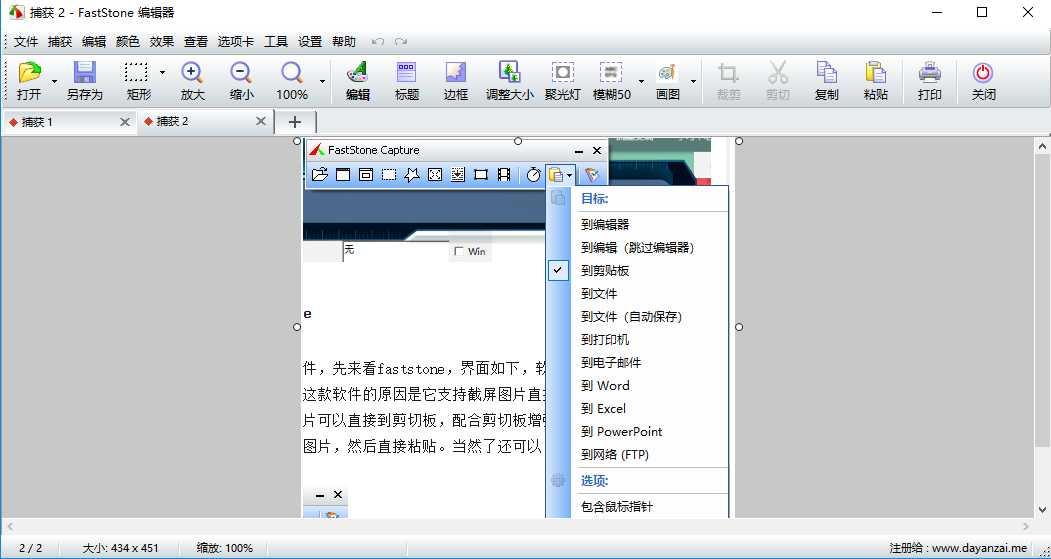1051x559 pixels.
Task: Expand the 模糊50 blur dropdown arrow
Action: [x=641, y=82]
